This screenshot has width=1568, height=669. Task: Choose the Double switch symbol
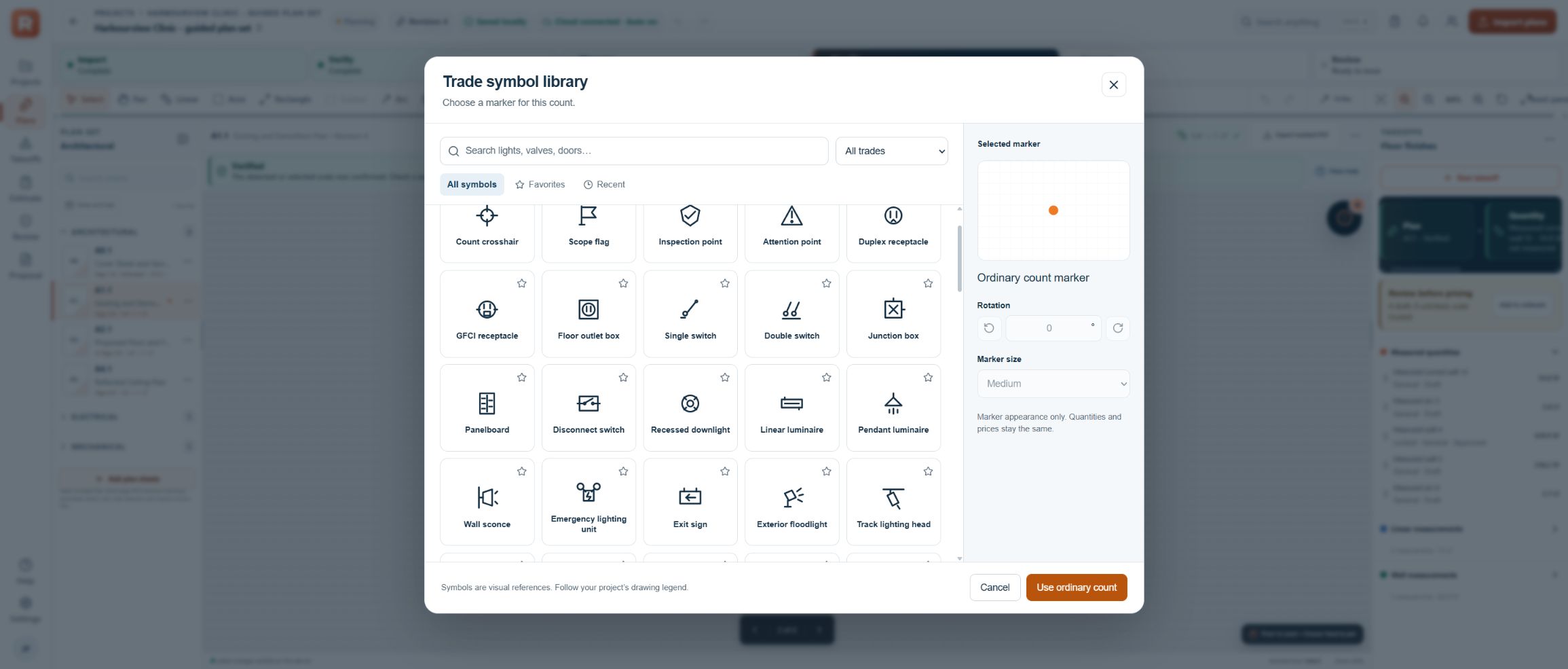[791, 314]
